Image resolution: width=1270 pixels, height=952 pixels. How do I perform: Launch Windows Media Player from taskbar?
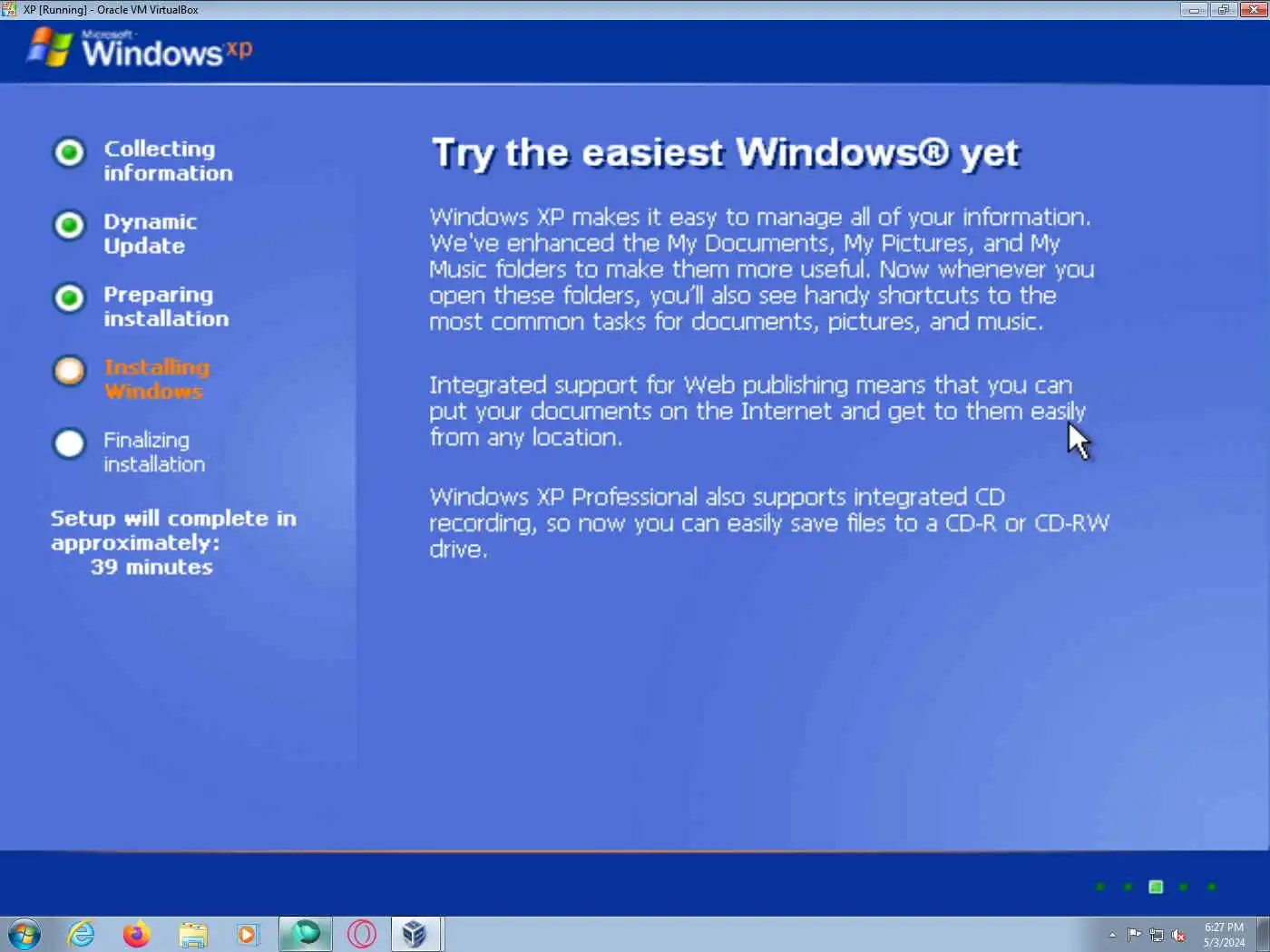(247, 934)
